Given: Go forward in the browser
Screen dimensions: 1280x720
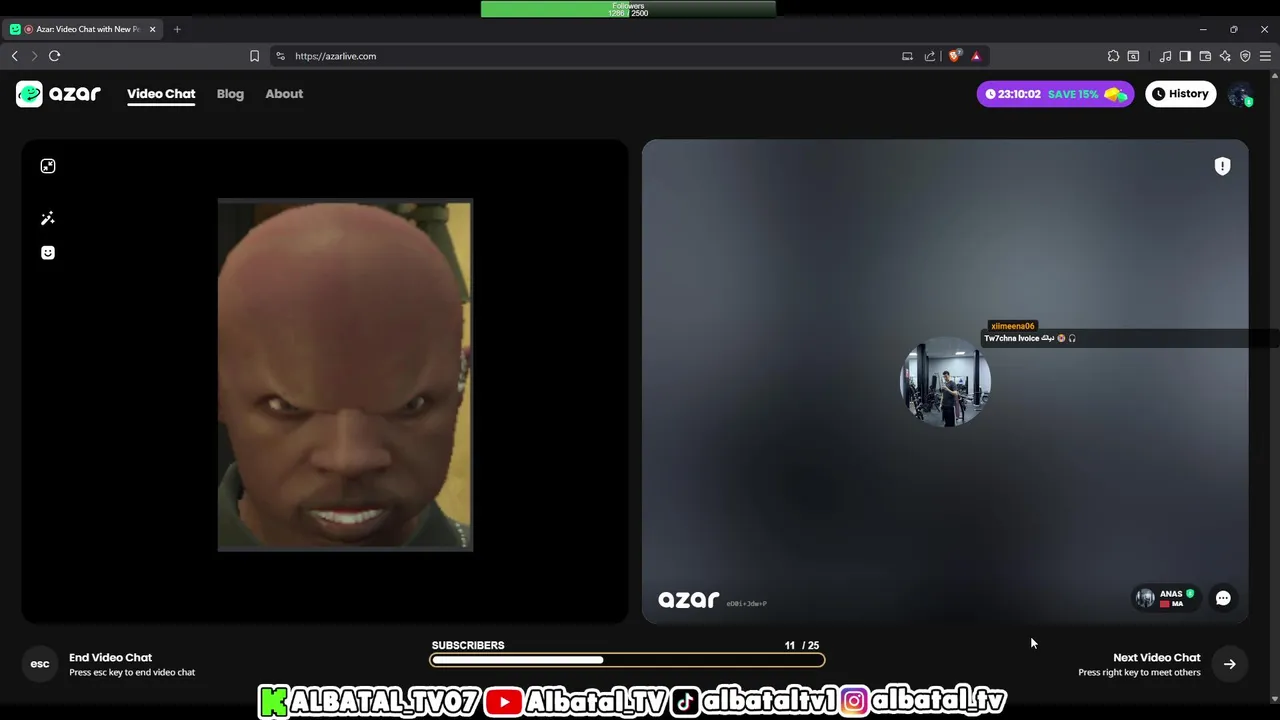Looking at the screenshot, I should tap(34, 56).
